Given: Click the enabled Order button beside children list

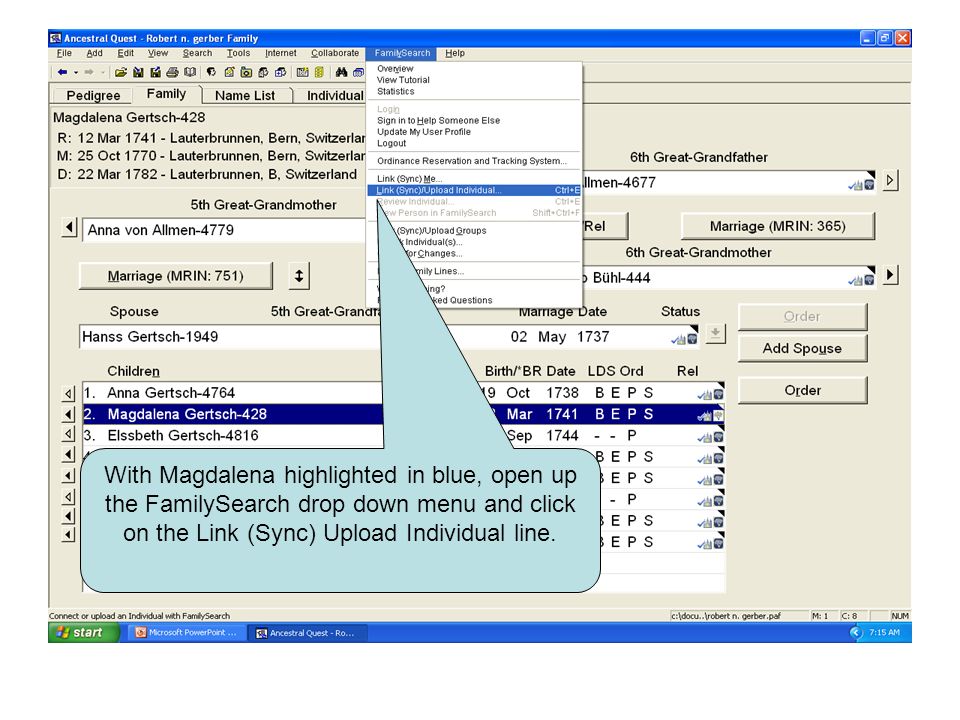Looking at the screenshot, I should click(802, 391).
